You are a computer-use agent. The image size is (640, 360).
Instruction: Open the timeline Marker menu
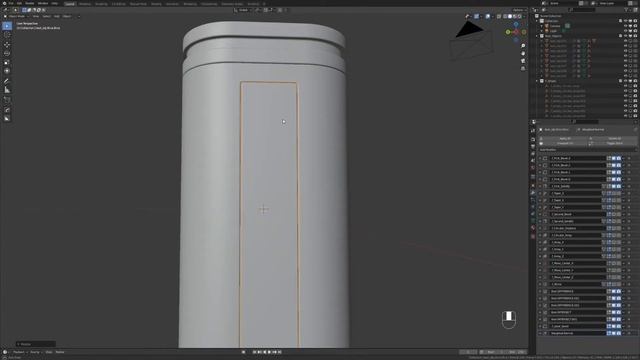tap(60, 352)
